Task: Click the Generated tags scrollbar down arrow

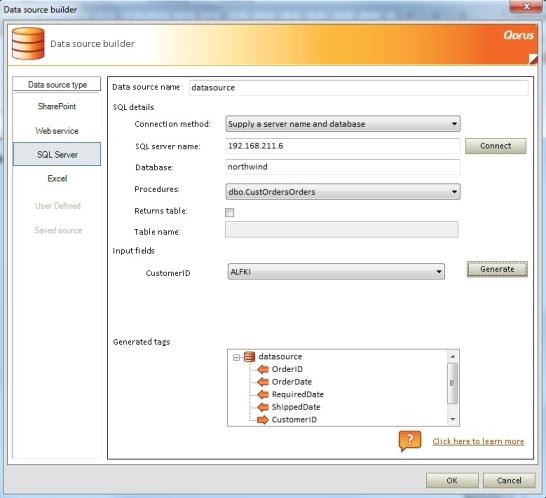Action: (453, 419)
